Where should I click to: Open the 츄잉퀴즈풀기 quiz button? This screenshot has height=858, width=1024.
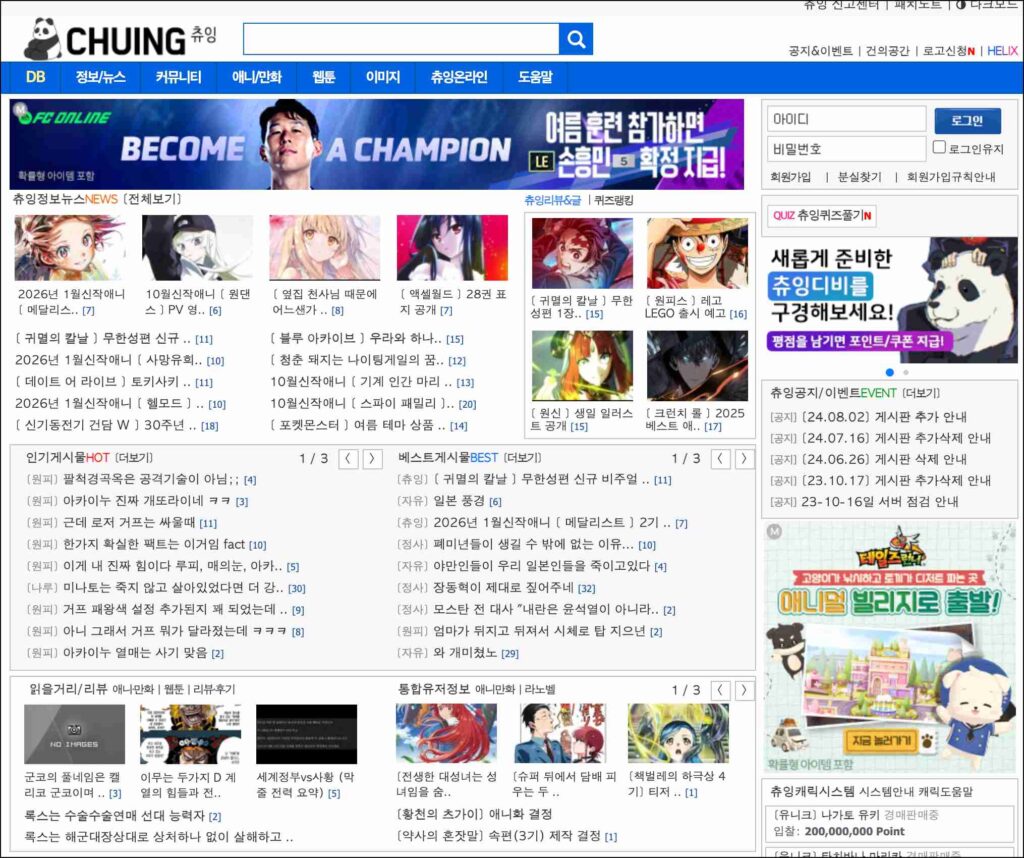(x=822, y=215)
